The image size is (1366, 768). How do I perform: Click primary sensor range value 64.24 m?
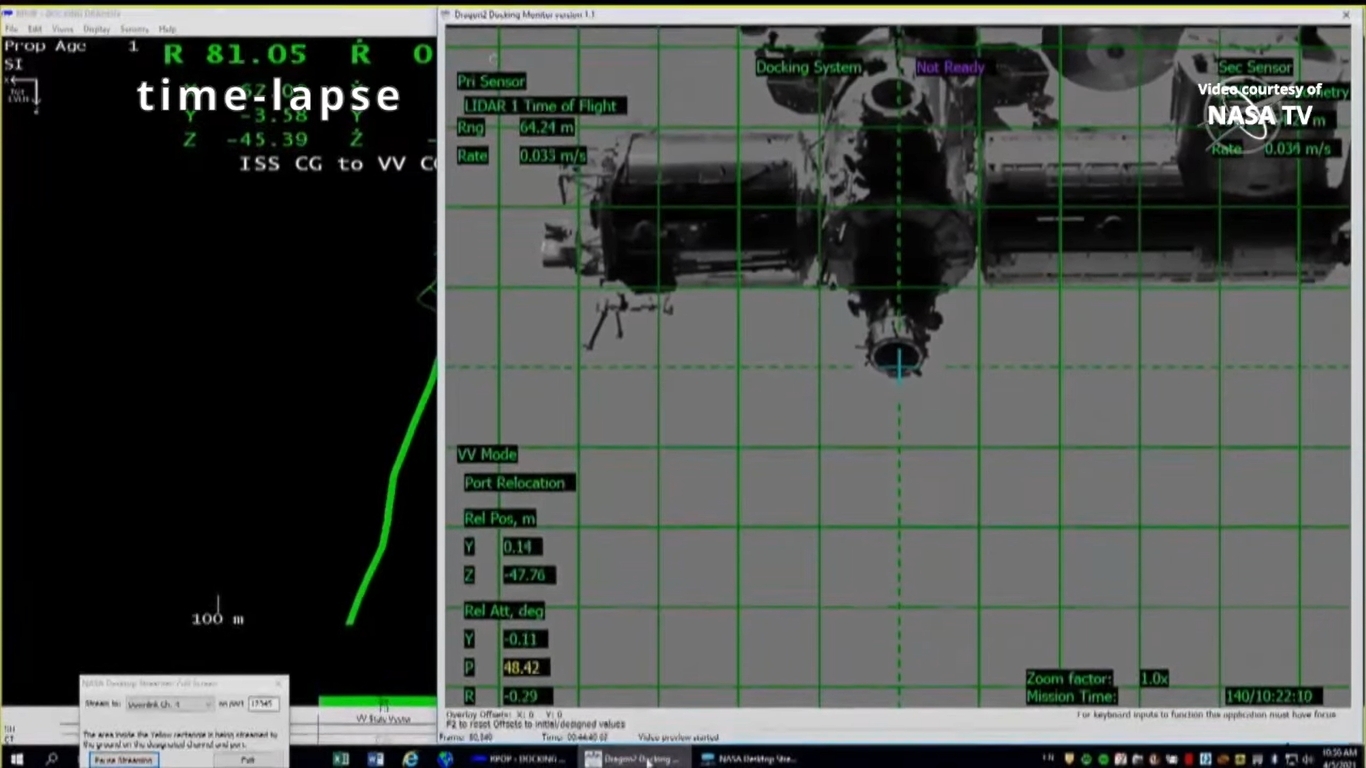pos(547,128)
